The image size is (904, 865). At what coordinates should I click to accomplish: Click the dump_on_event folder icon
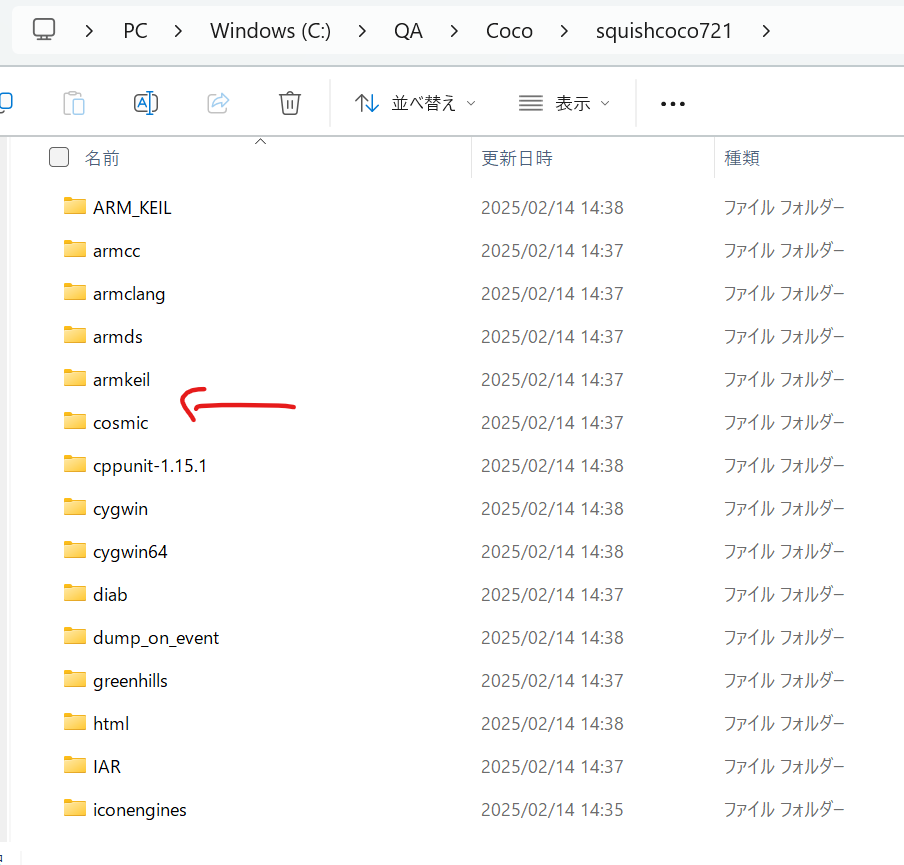point(74,636)
